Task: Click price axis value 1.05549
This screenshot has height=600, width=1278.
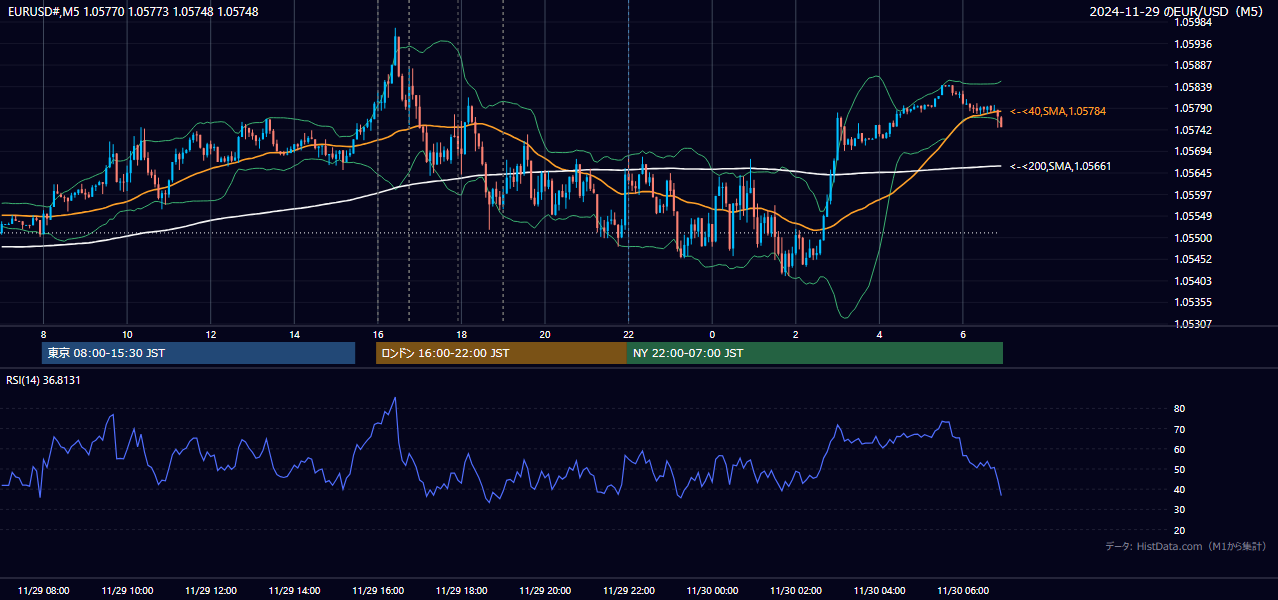Action: [x=1193, y=216]
